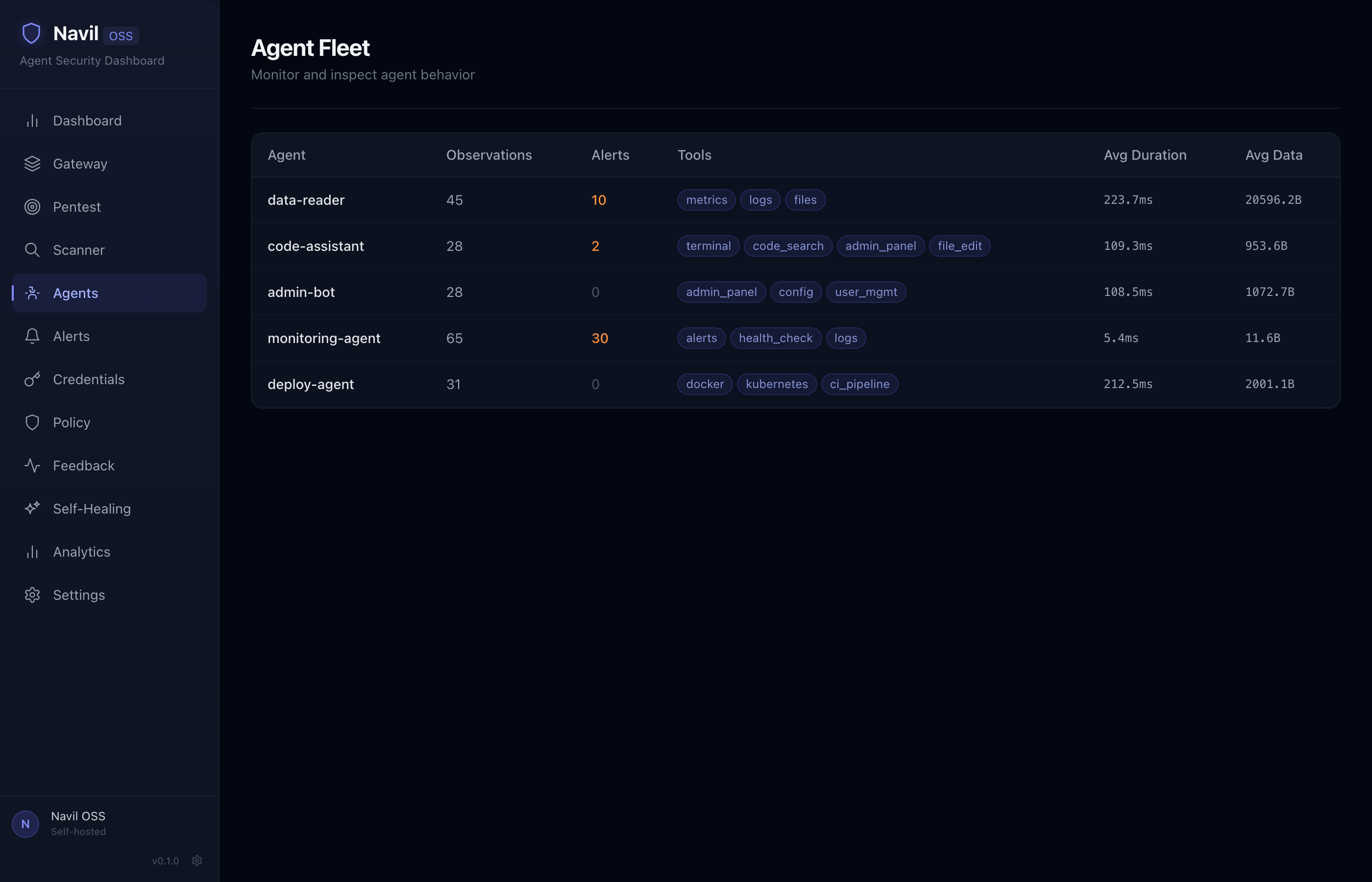Click the Gateway layers icon

tap(32, 163)
